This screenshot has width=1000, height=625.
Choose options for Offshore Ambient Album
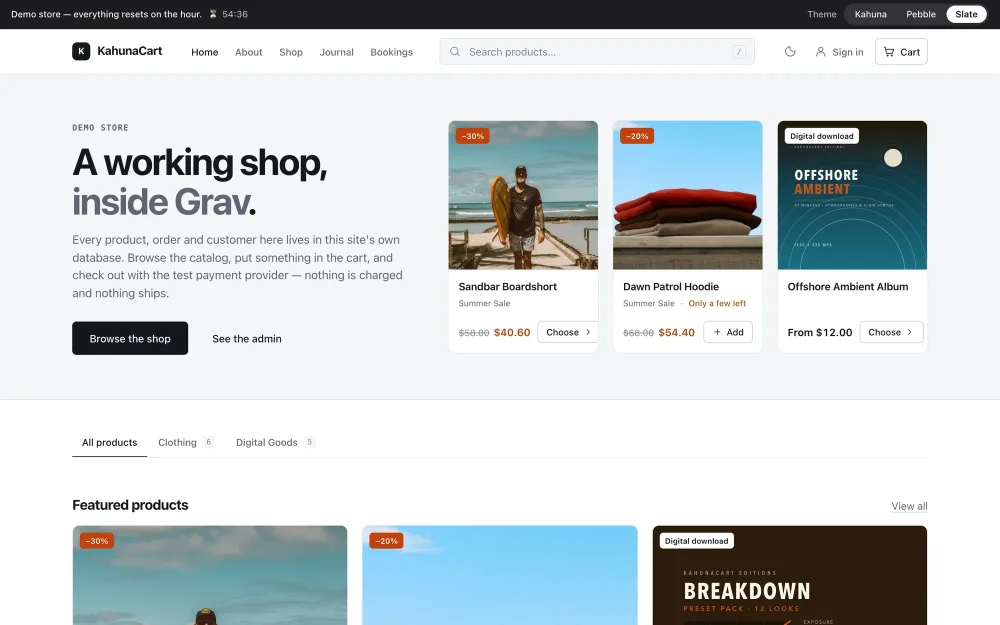(892, 332)
